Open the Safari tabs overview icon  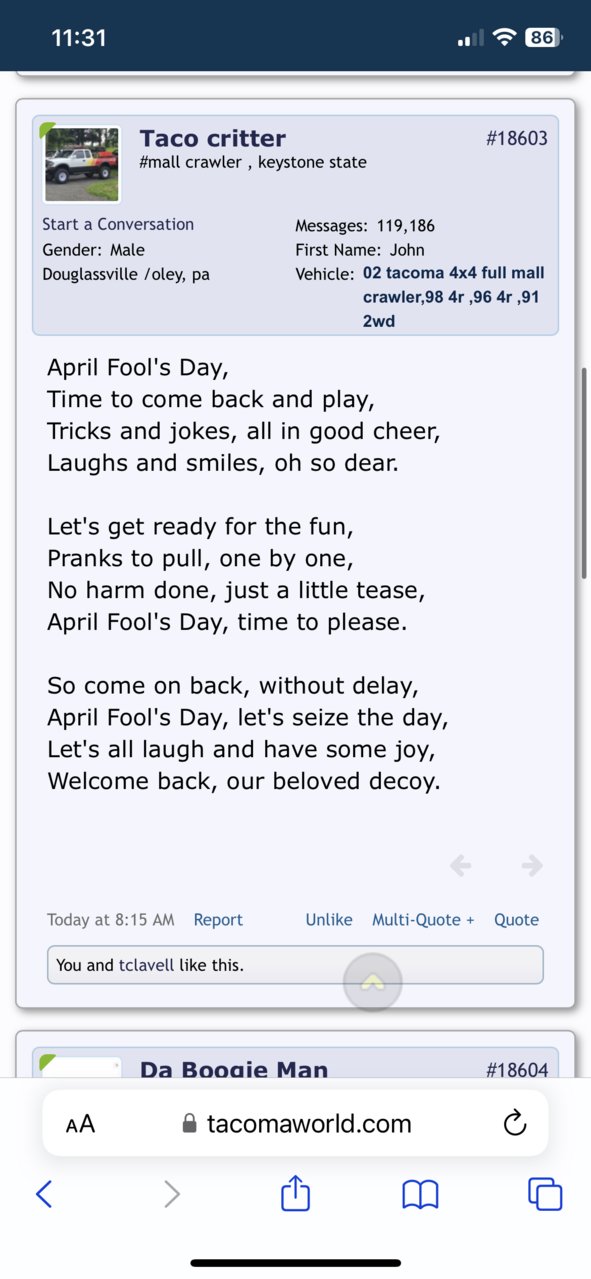tap(545, 1193)
